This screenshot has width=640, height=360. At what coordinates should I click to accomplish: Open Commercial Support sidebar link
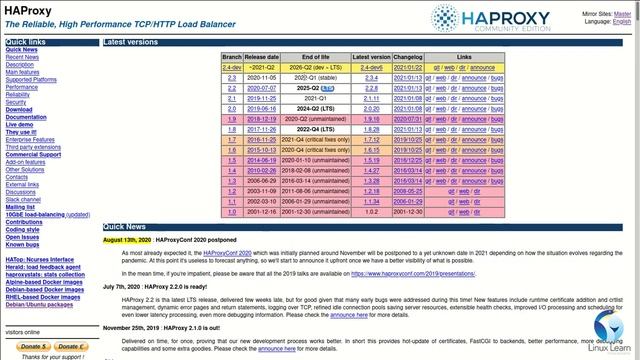point(33,155)
